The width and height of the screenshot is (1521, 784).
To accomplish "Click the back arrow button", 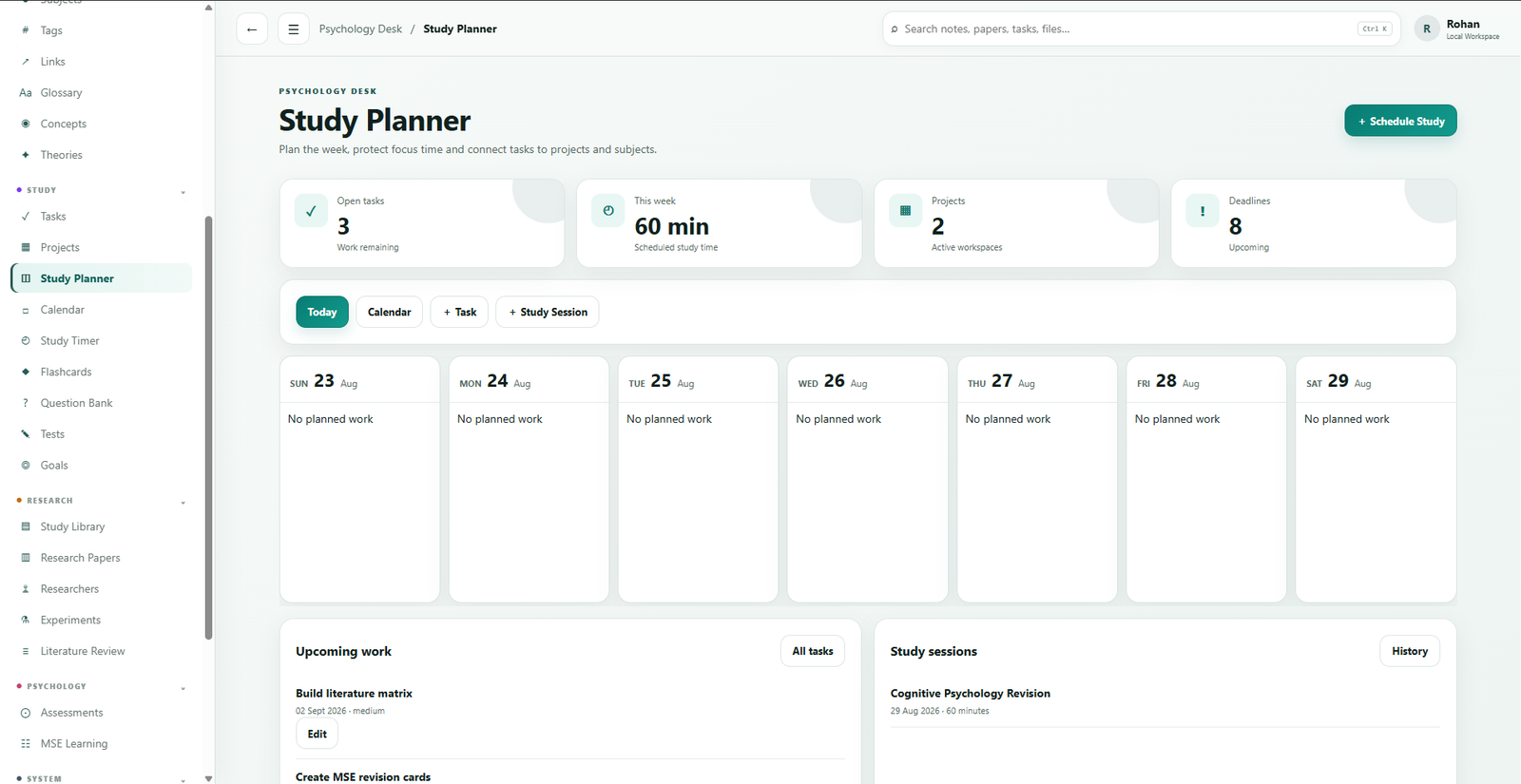I will click(252, 29).
